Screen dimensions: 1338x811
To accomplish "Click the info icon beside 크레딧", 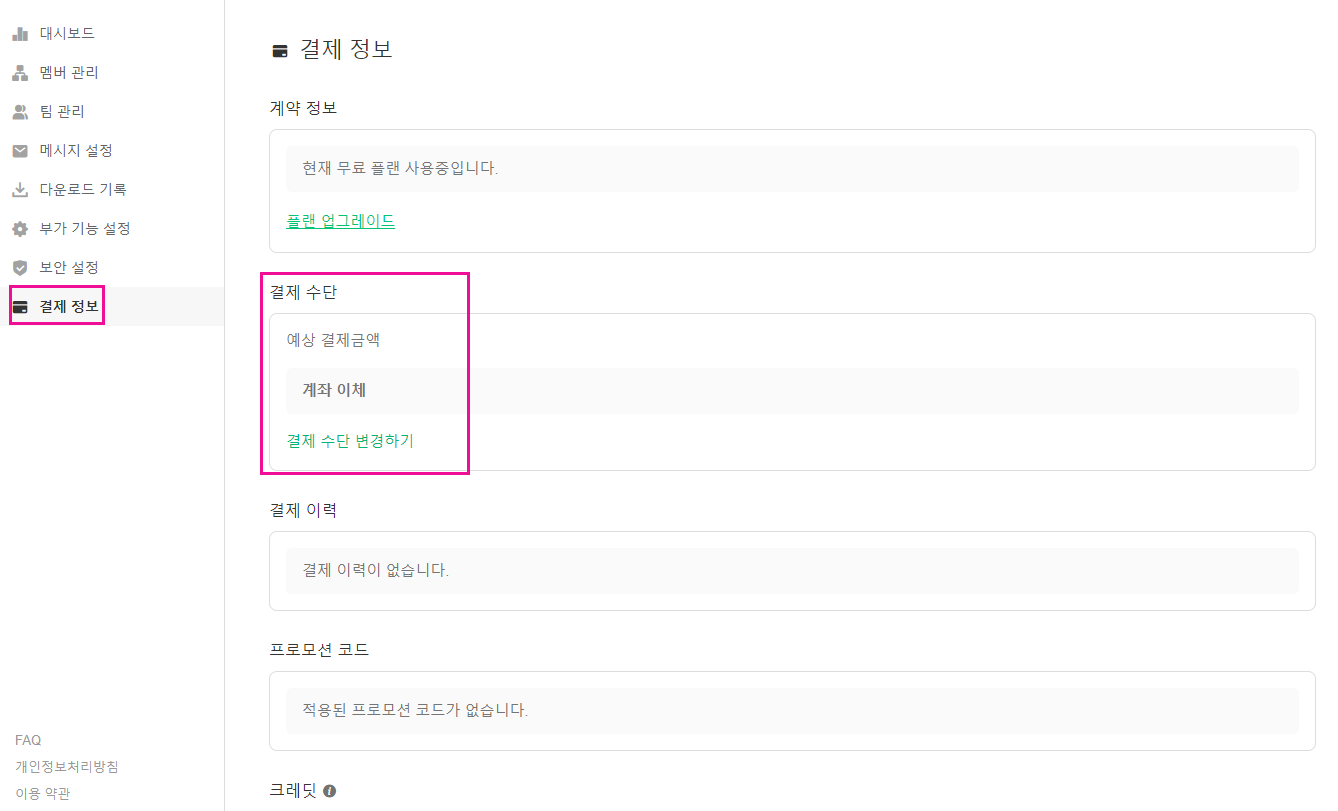I will [329, 791].
